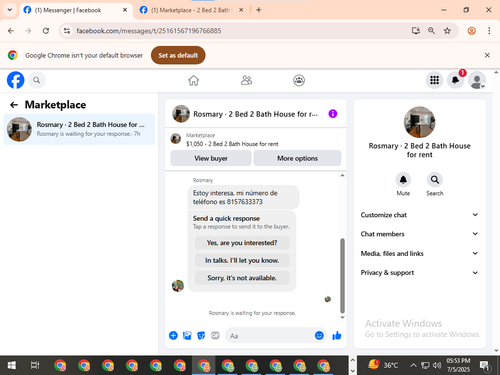Viewport: 500px width, 375px height.
Task: Click the install app icon in the address bar
Action: click(415, 31)
